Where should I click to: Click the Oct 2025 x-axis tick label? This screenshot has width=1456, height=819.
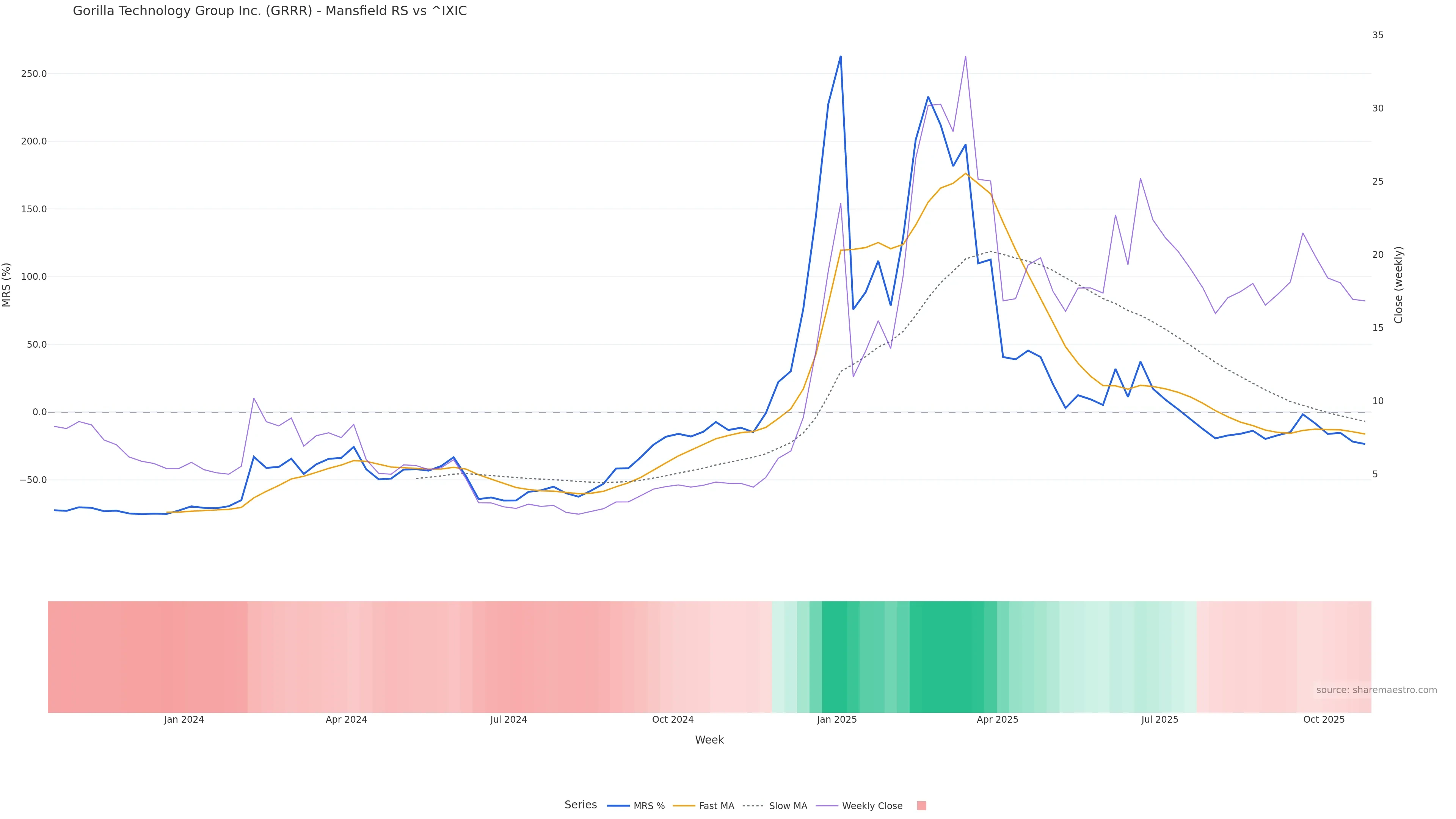1324,720
